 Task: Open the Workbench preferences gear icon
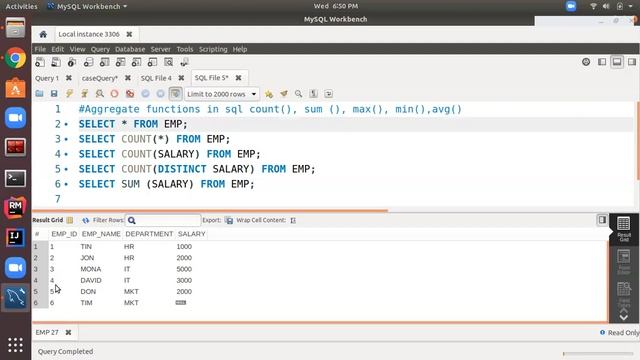pyautogui.click(x=586, y=62)
